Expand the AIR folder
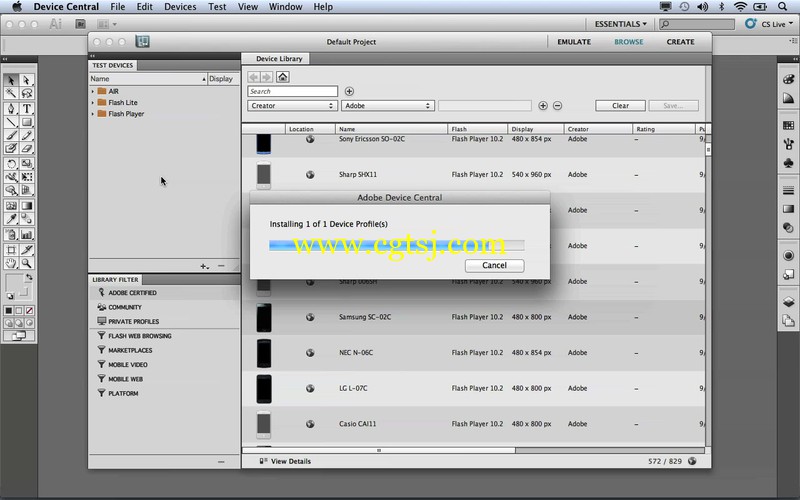The width and height of the screenshot is (800, 500). coord(92,91)
